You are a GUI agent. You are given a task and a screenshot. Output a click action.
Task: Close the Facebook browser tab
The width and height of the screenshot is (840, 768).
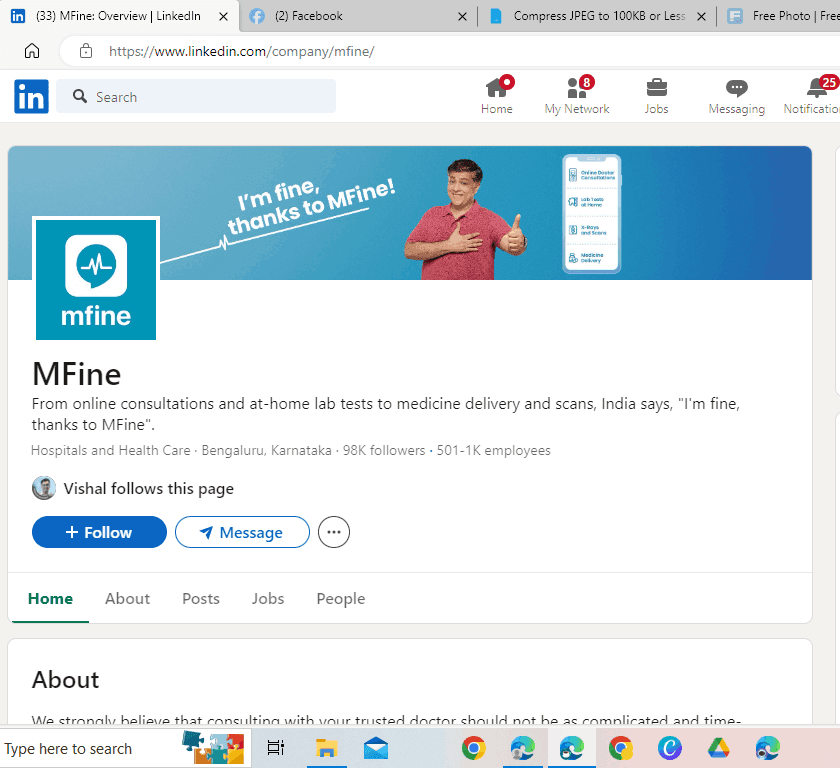461,16
